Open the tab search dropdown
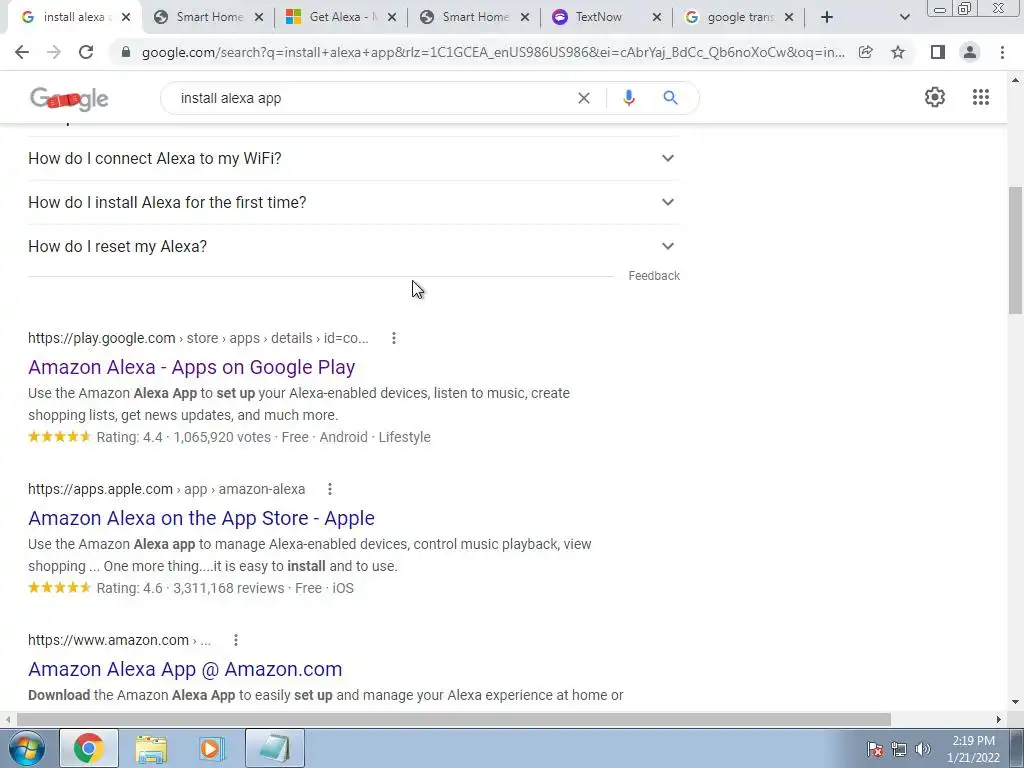 tap(904, 17)
